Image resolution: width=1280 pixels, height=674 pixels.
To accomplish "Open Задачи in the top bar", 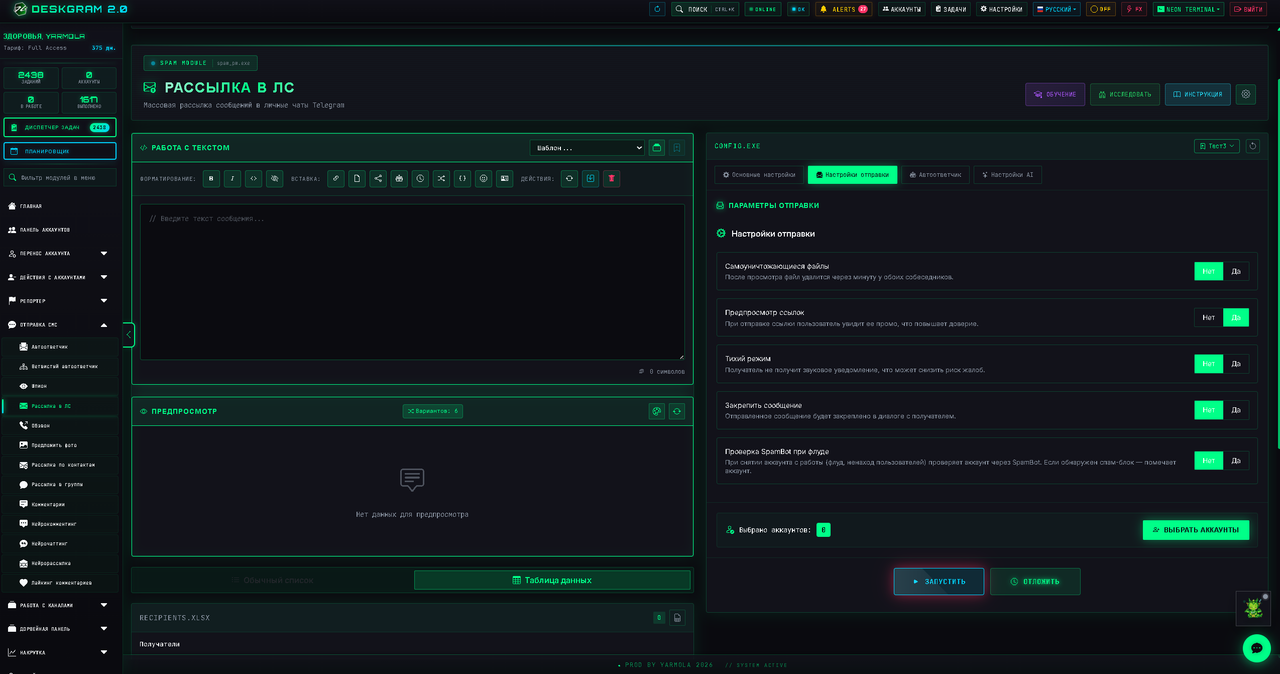I will (951, 9).
